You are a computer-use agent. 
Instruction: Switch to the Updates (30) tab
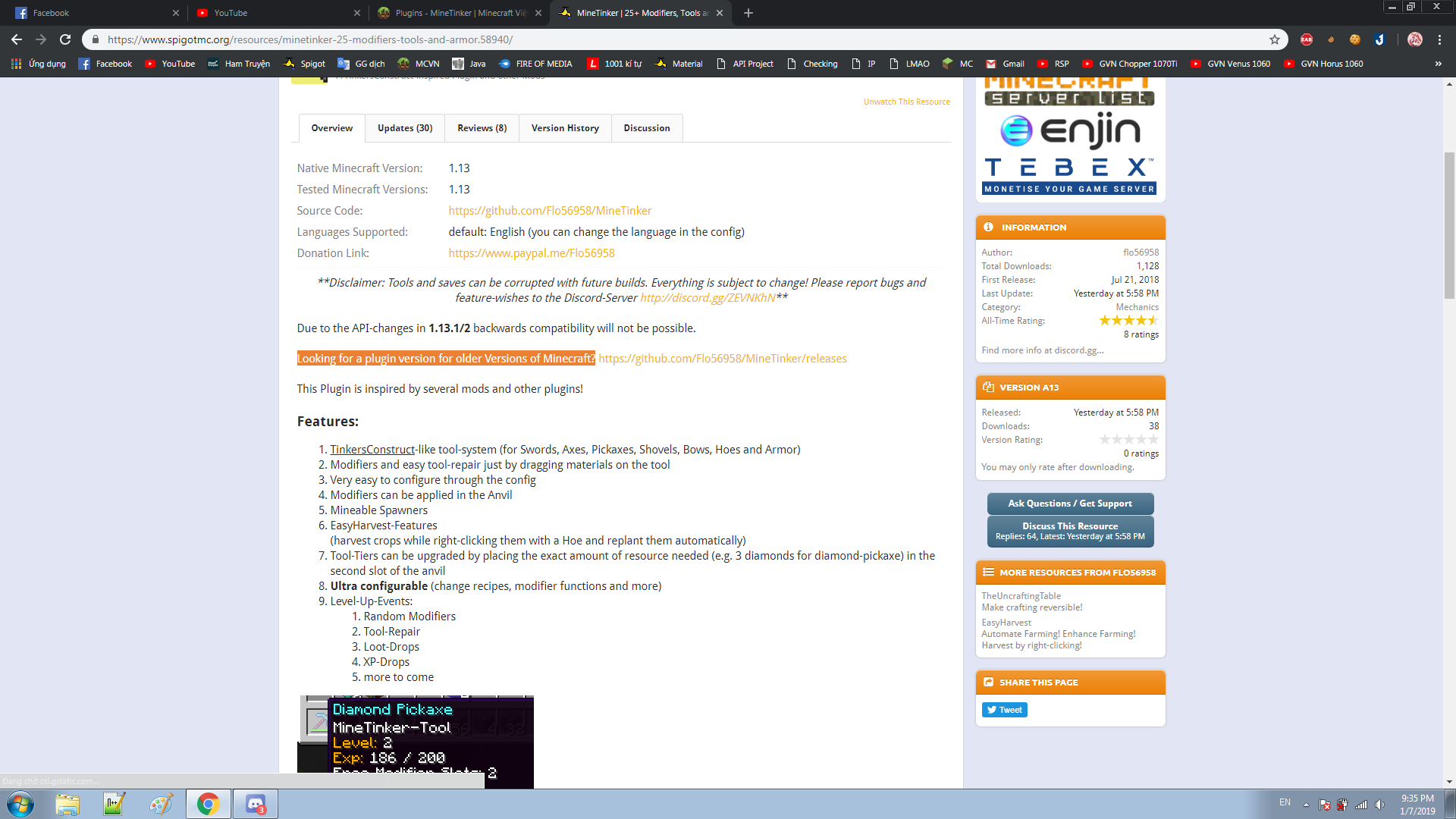405,128
